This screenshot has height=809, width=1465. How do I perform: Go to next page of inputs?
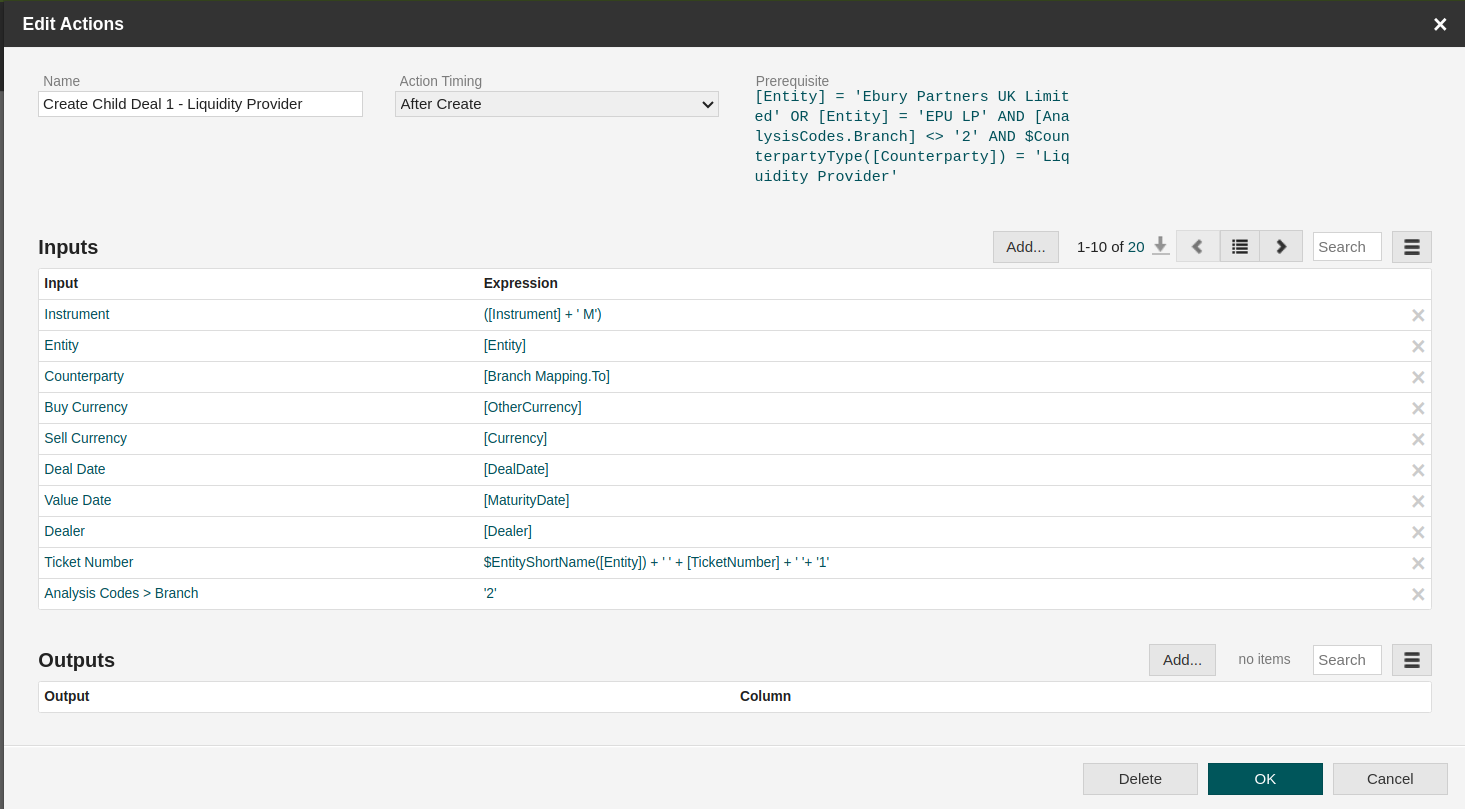point(1281,246)
